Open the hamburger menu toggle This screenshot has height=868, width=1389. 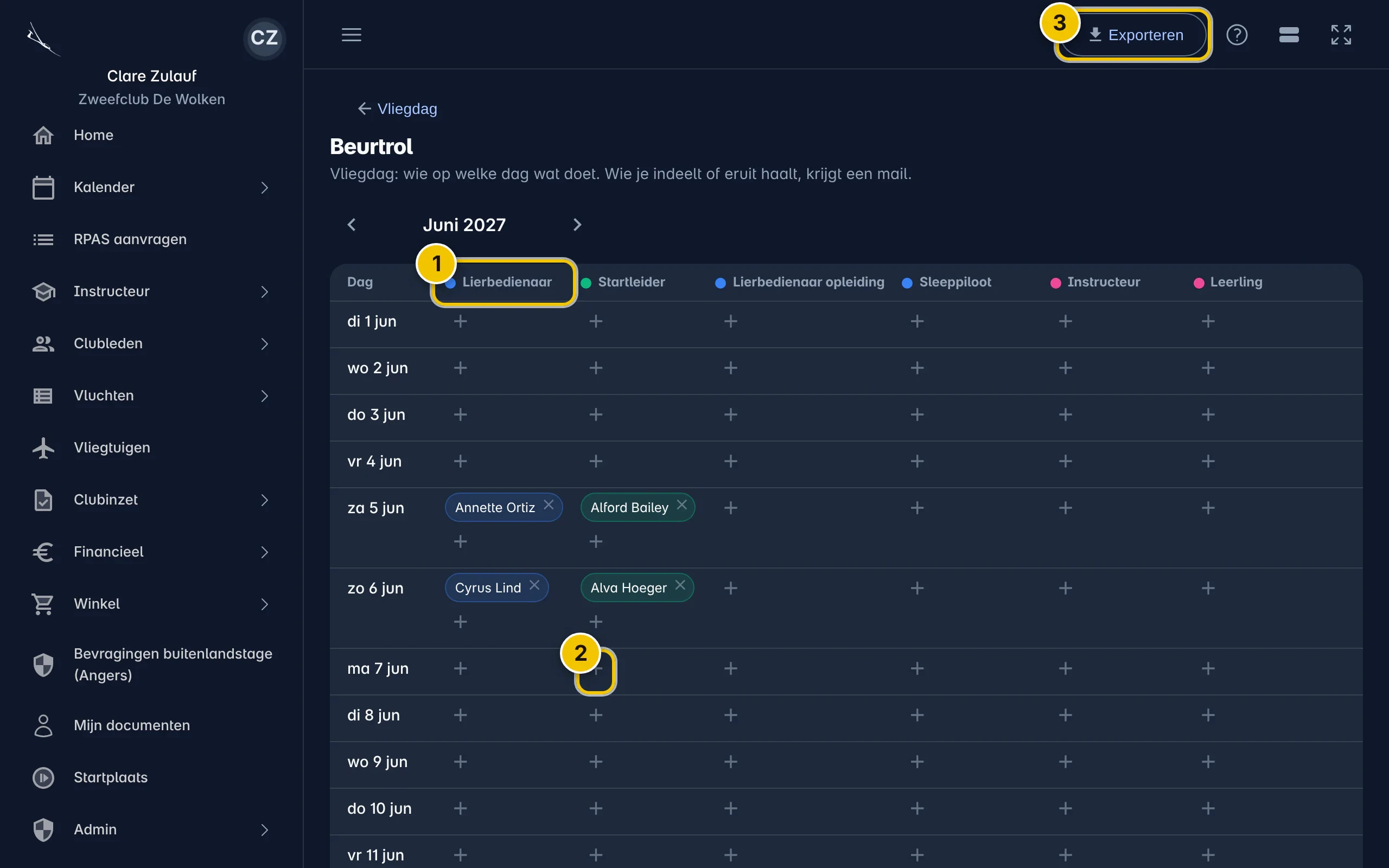click(351, 34)
